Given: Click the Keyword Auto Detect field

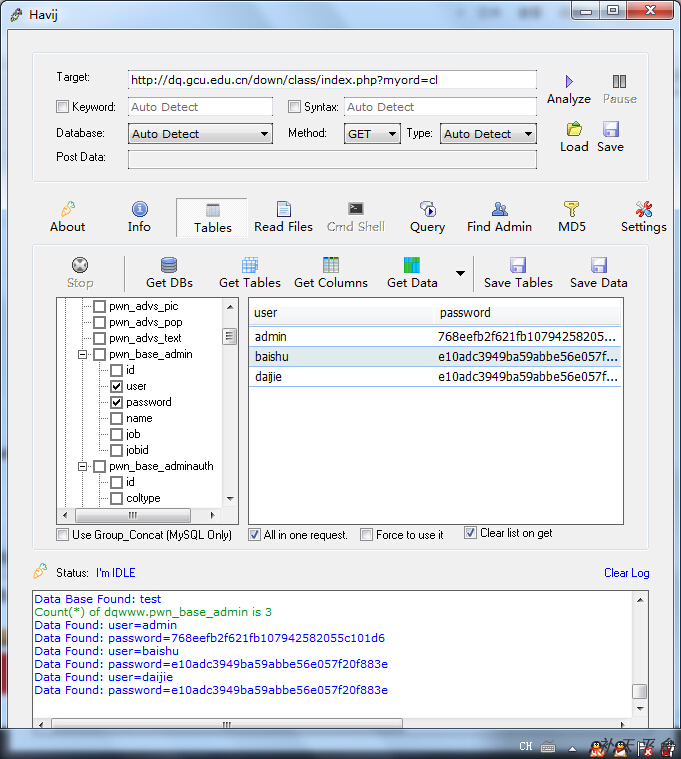Looking at the screenshot, I should [200, 106].
